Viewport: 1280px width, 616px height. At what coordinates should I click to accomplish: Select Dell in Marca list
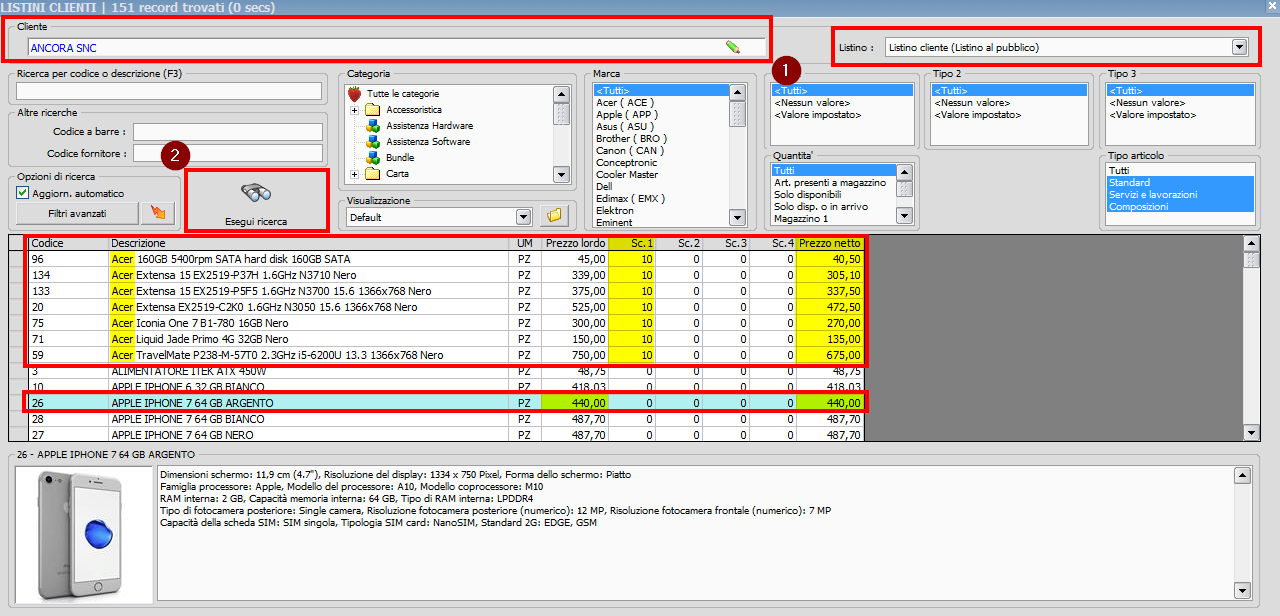606,186
